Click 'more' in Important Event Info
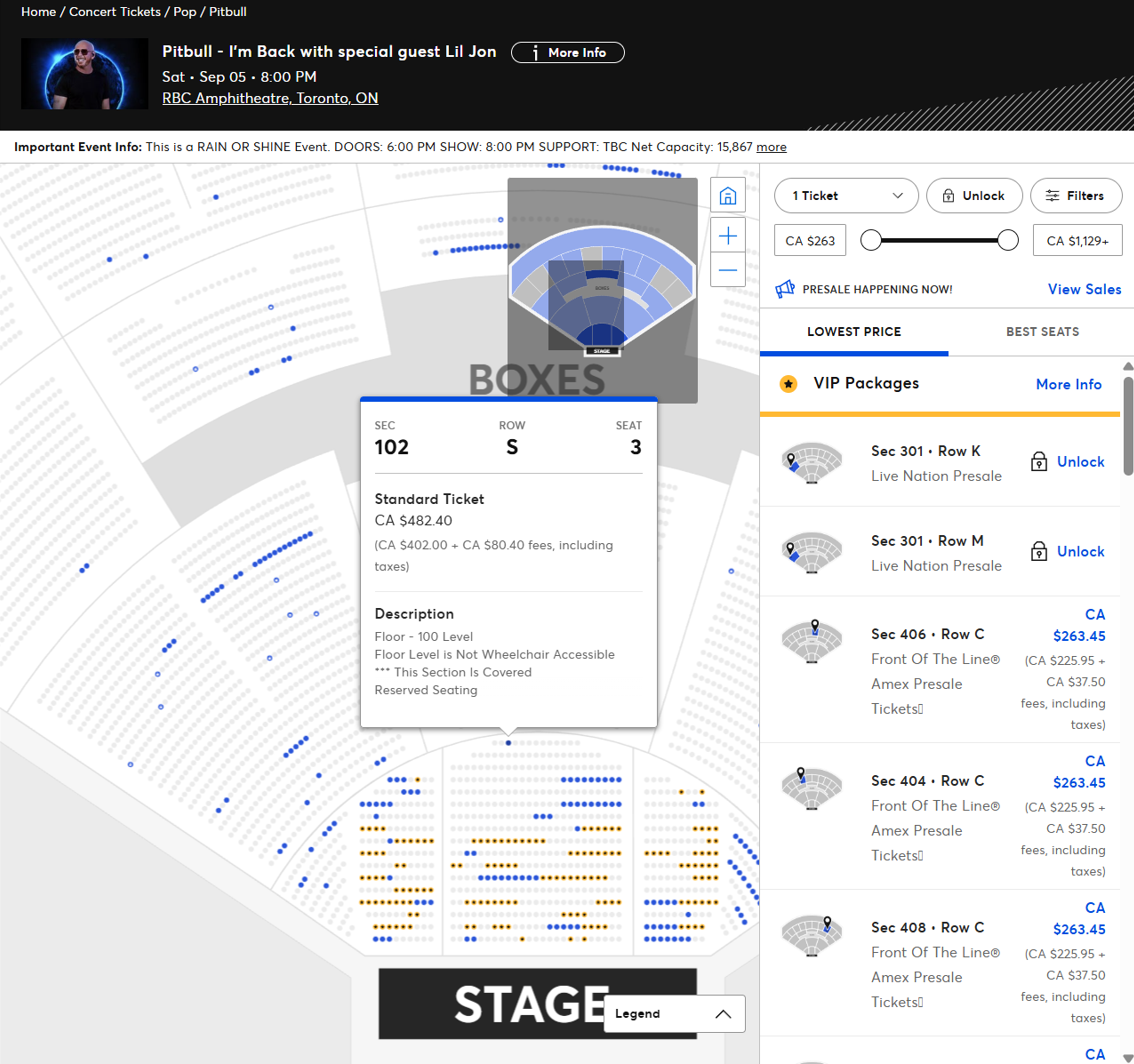Image resolution: width=1134 pixels, height=1064 pixels. point(771,147)
